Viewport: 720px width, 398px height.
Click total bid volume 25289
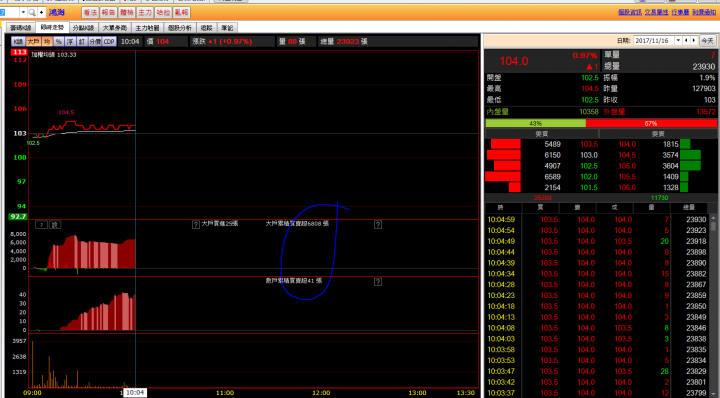543,198
